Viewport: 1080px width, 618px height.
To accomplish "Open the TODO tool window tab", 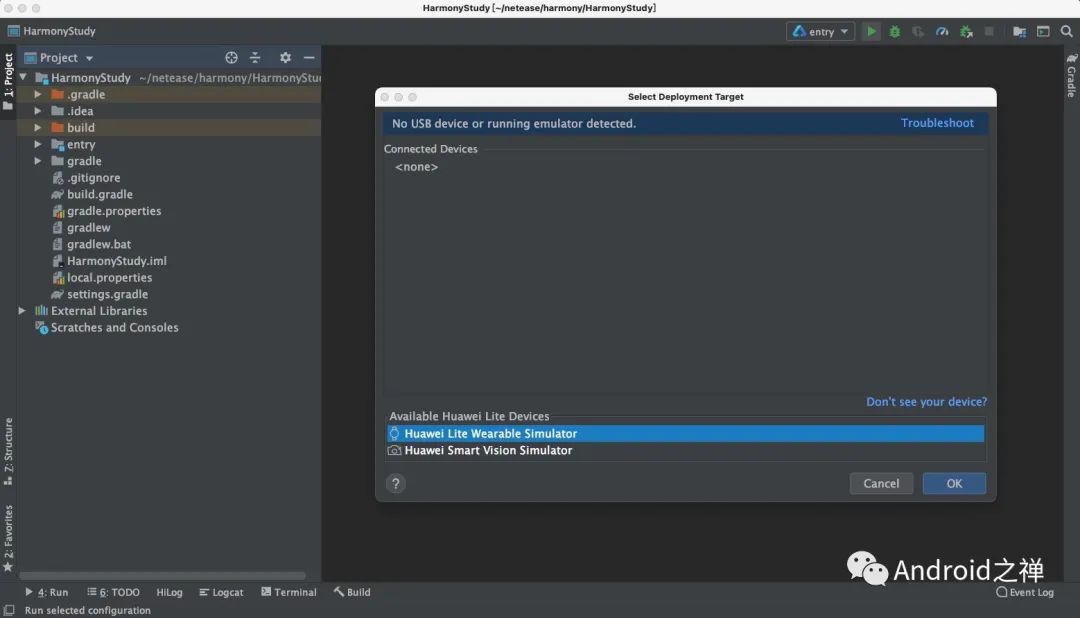I will coord(114,592).
